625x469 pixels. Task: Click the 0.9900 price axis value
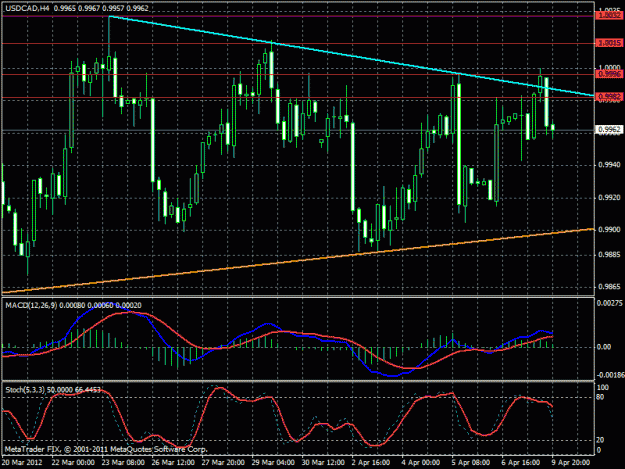[x=609, y=230]
